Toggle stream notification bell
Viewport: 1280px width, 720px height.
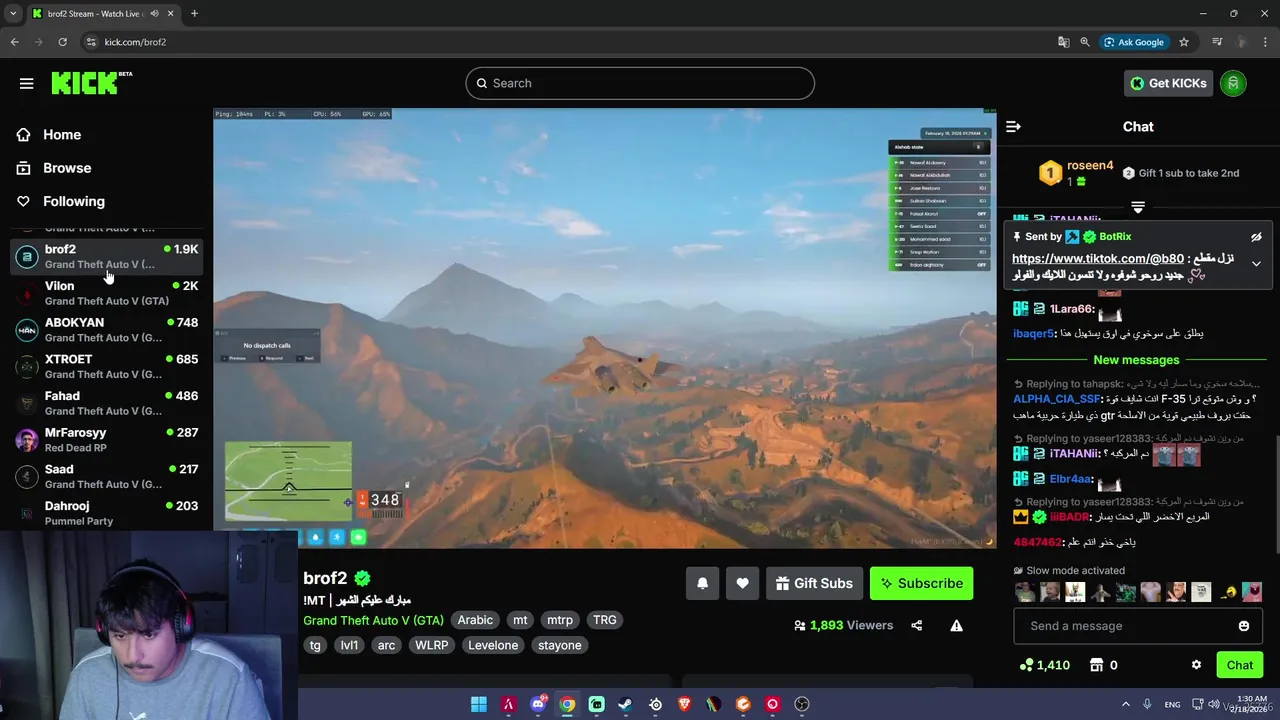(x=702, y=584)
